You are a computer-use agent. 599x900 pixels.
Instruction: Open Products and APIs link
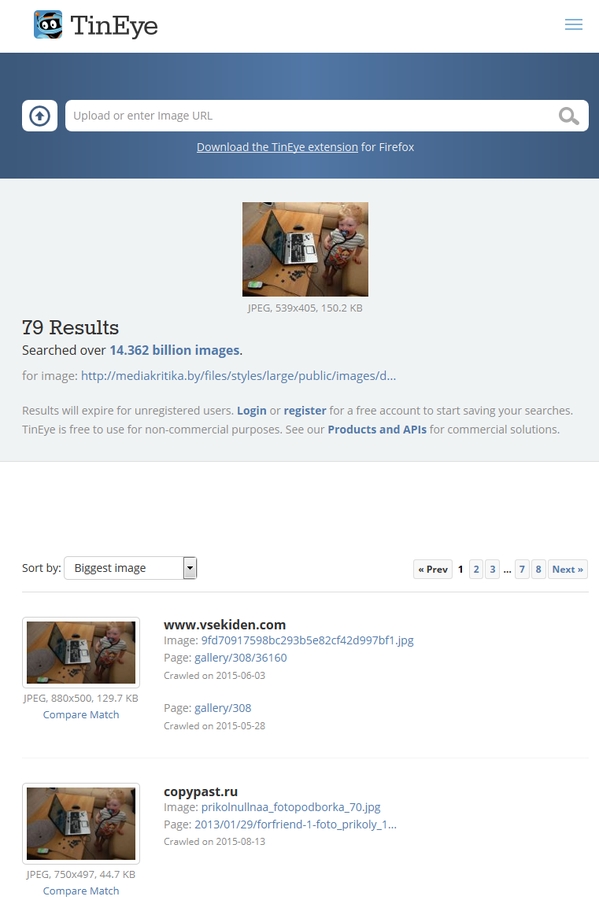pos(377,429)
